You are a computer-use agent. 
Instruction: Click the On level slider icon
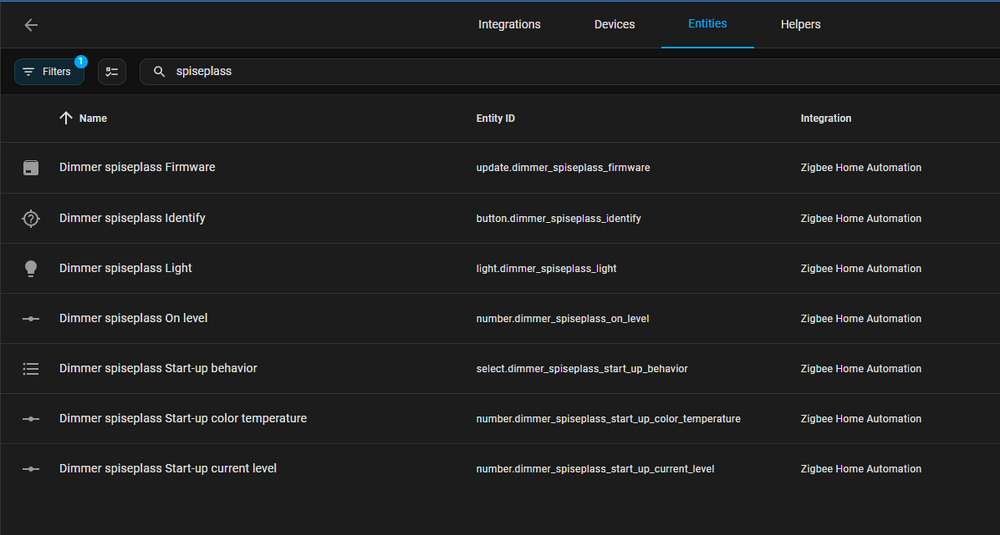tap(31, 318)
